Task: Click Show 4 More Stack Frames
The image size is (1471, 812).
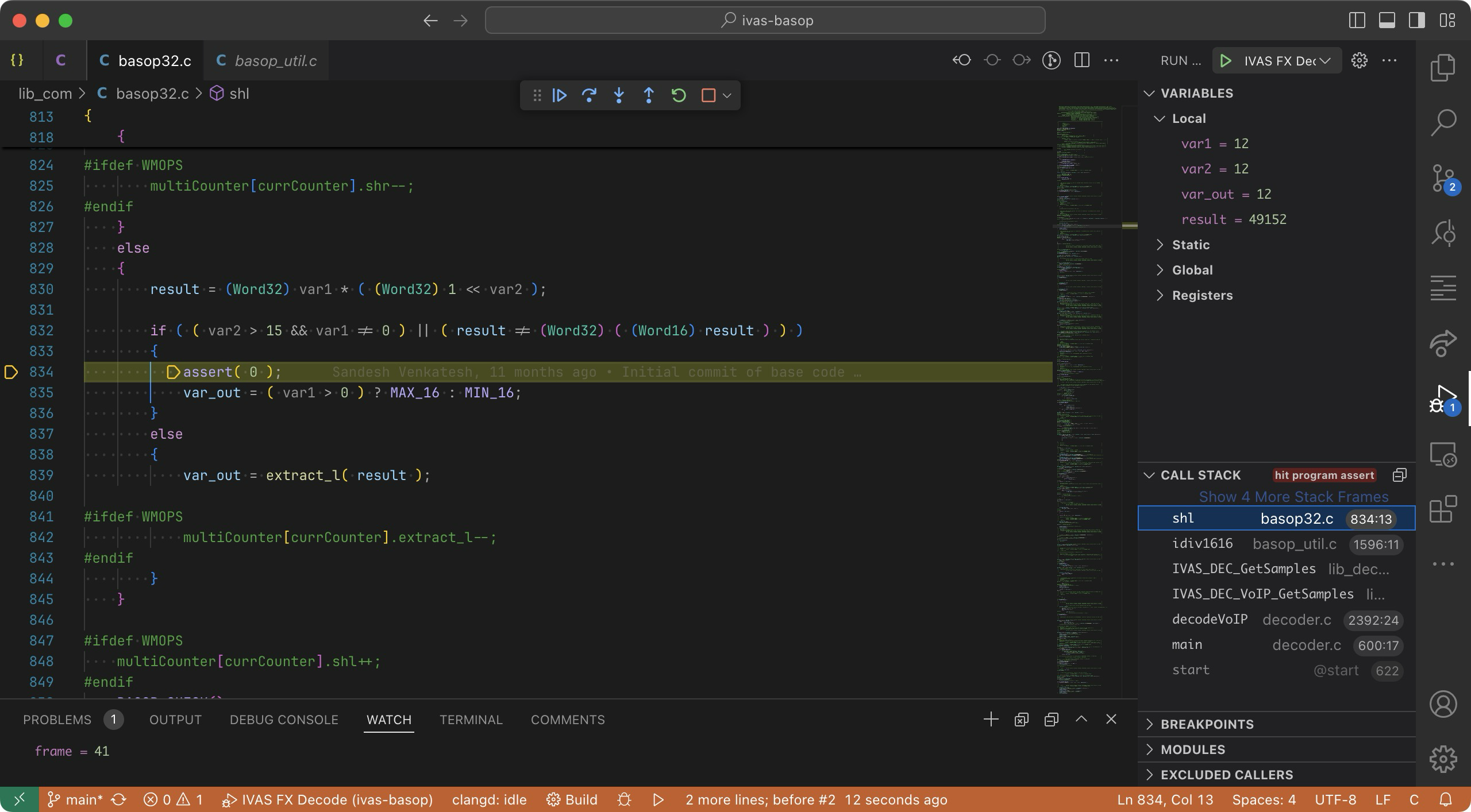Action: coord(1293,497)
